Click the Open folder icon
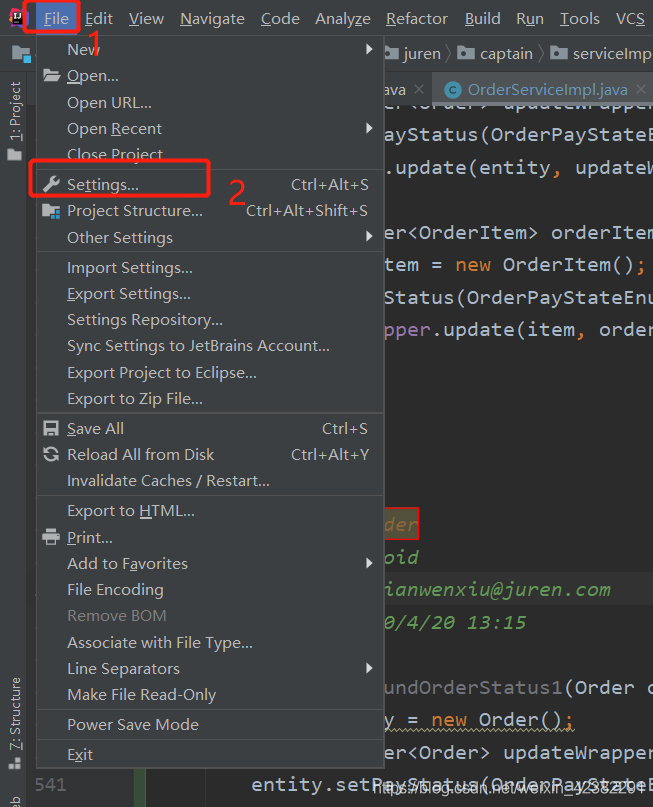Screen dimensions: 653x807 (x=51, y=76)
